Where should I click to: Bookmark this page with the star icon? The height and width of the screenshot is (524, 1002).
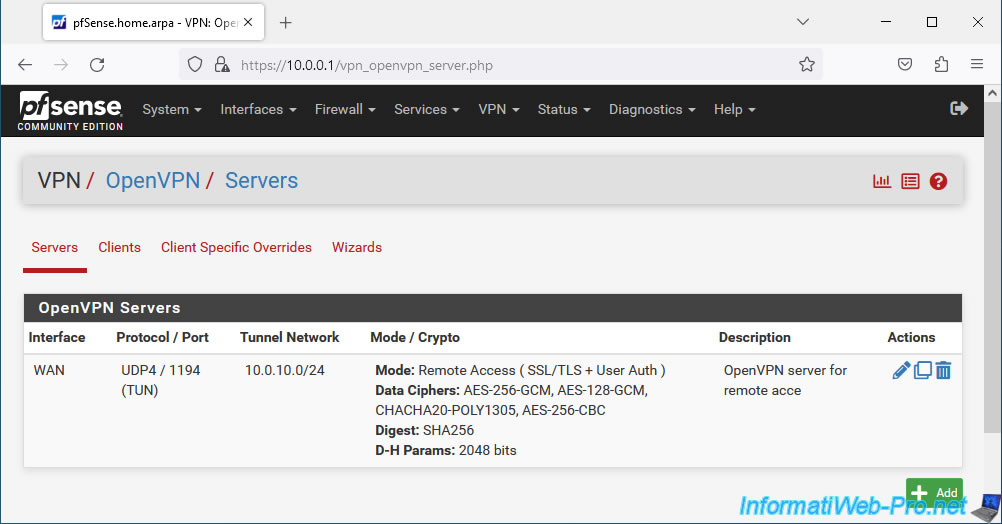[x=806, y=65]
